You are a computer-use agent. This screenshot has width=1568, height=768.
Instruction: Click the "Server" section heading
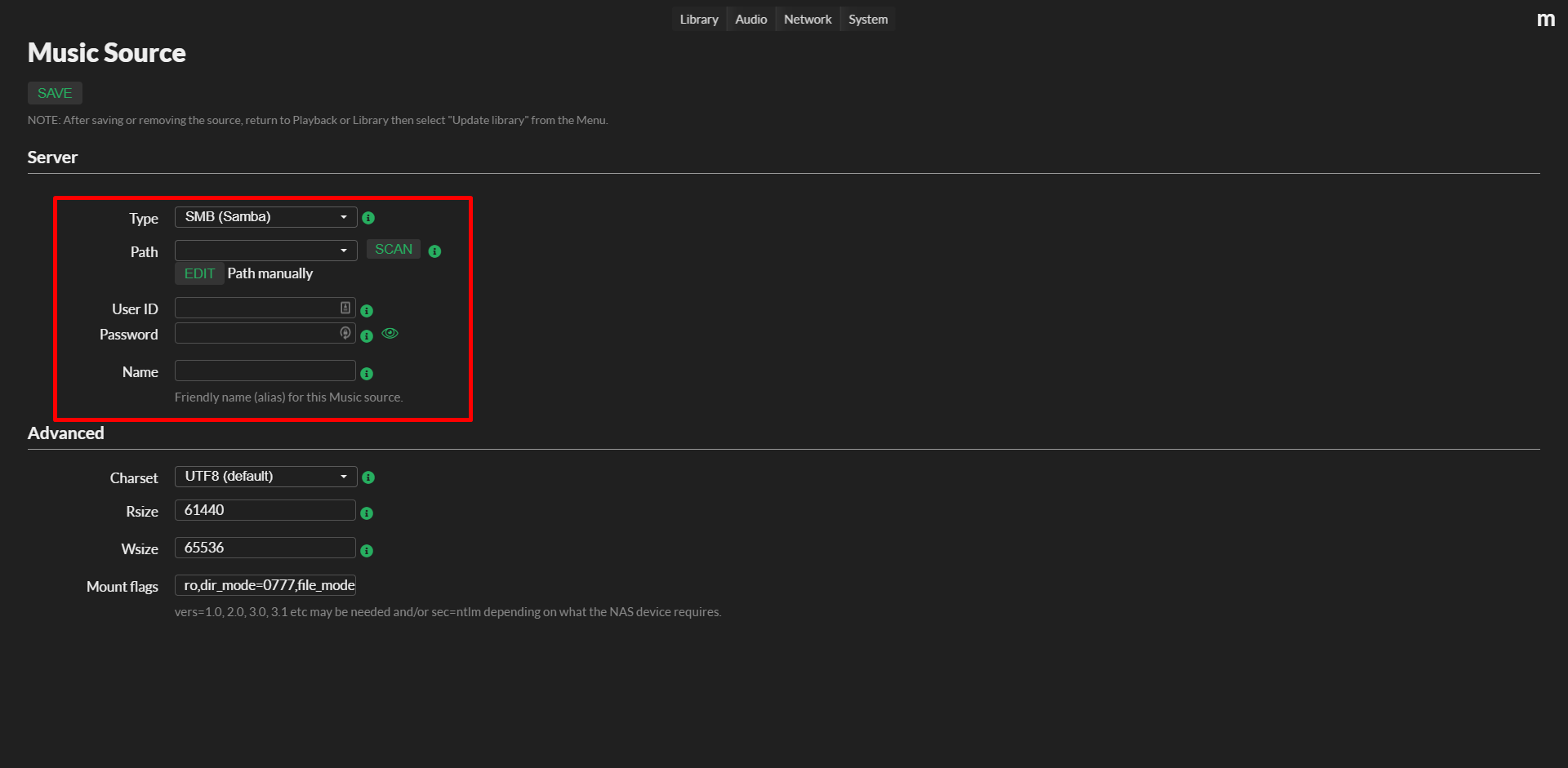point(52,158)
